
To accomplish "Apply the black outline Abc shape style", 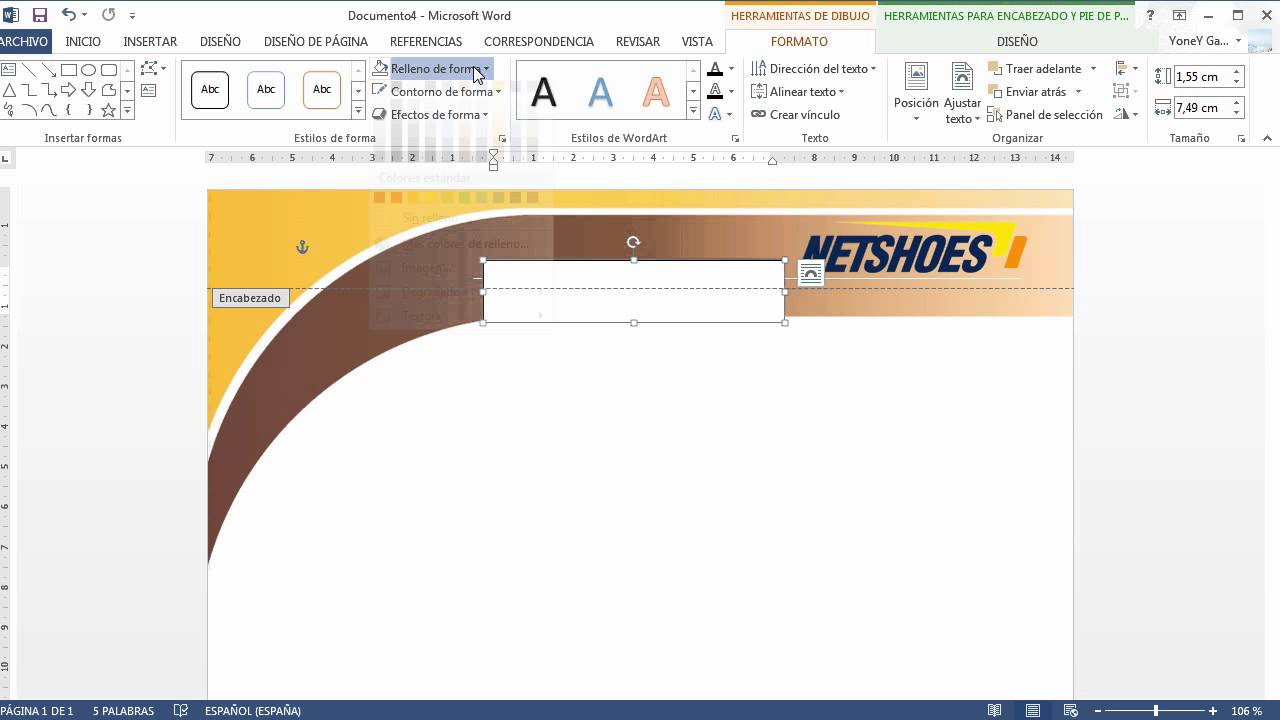I will (210, 90).
